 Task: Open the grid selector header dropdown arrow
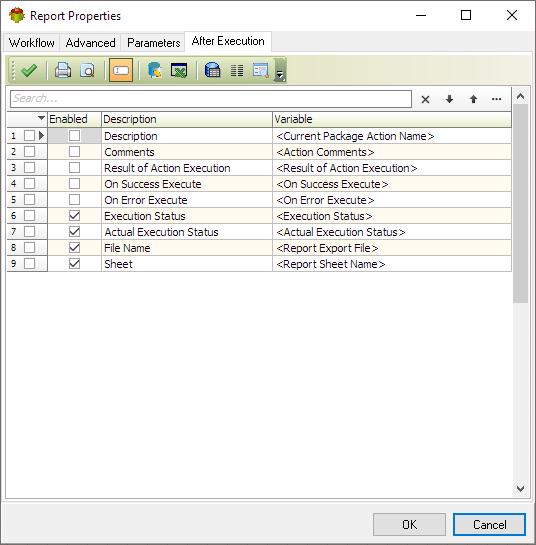(41, 118)
